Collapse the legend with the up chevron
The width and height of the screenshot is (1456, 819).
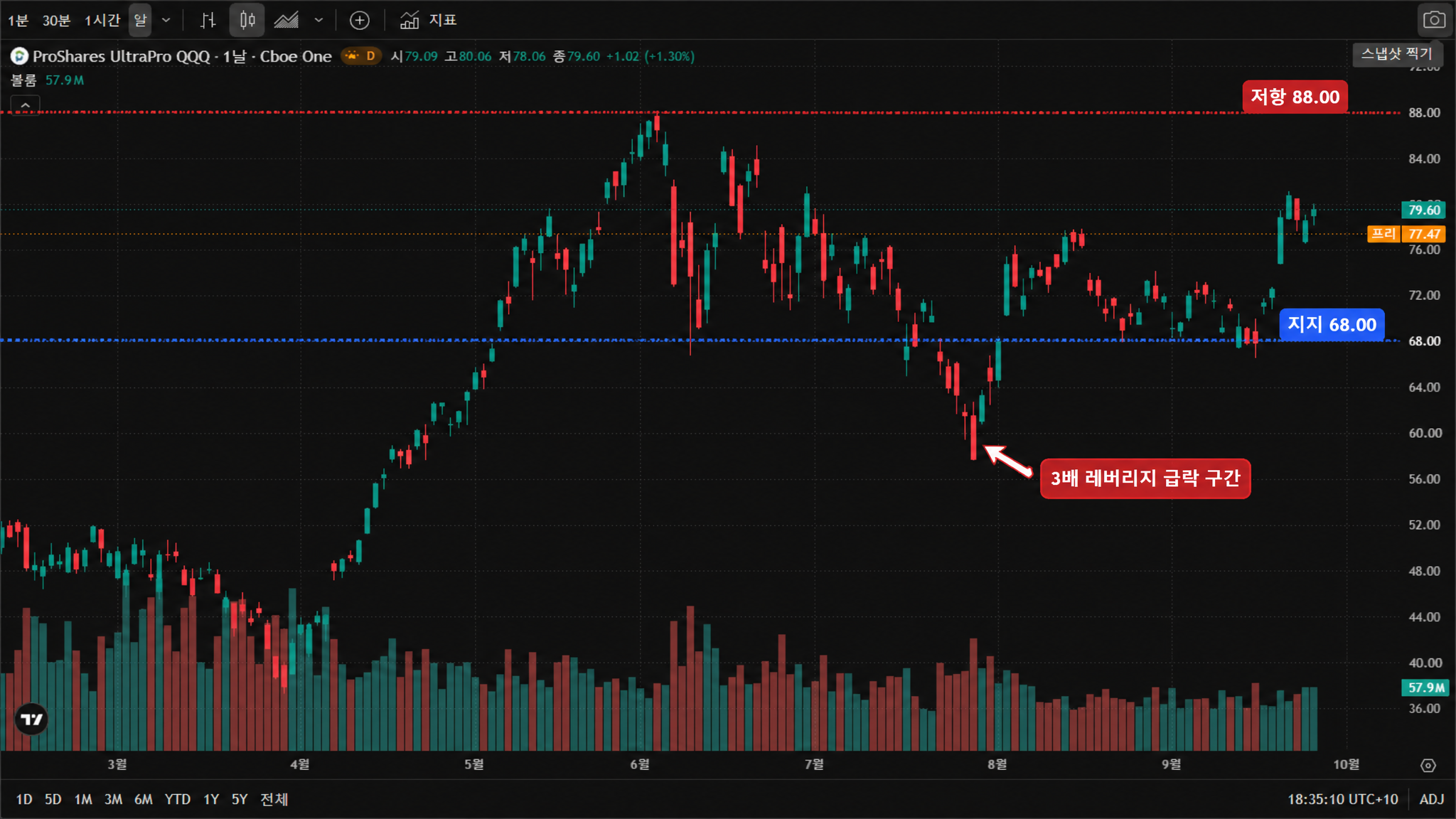pos(25,106)
